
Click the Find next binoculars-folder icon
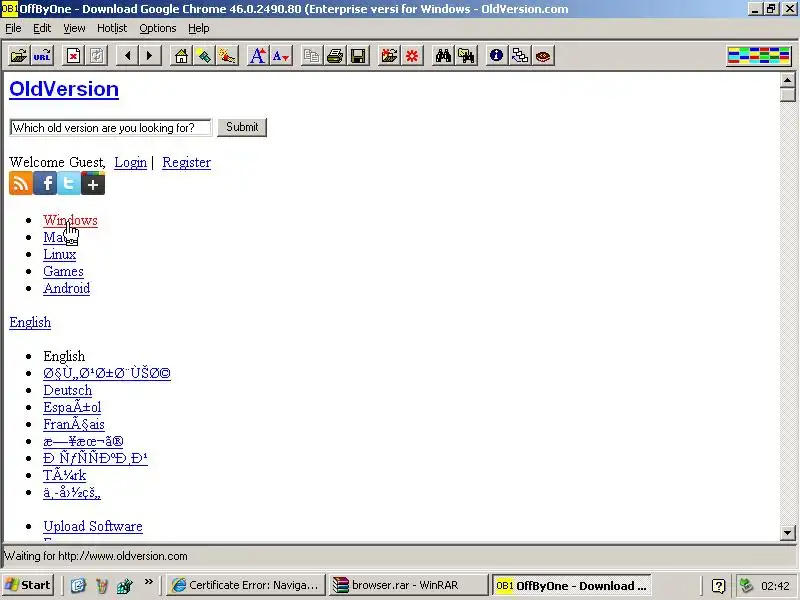click(x=466, y=55)
